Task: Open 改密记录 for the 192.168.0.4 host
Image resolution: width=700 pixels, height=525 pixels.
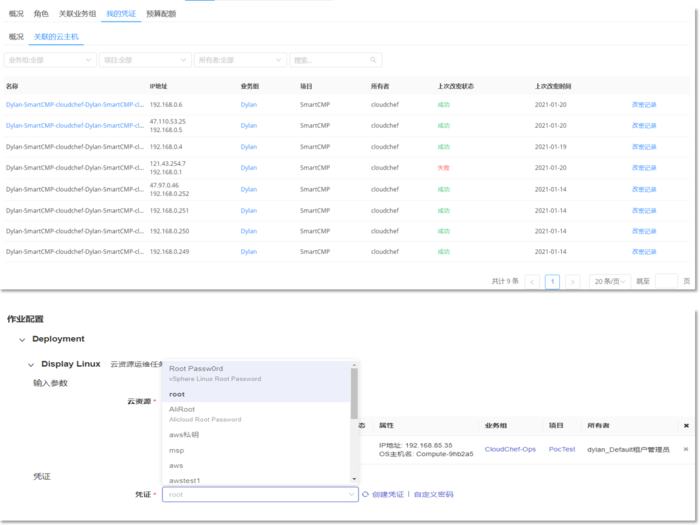Action: tap(644, 146)
